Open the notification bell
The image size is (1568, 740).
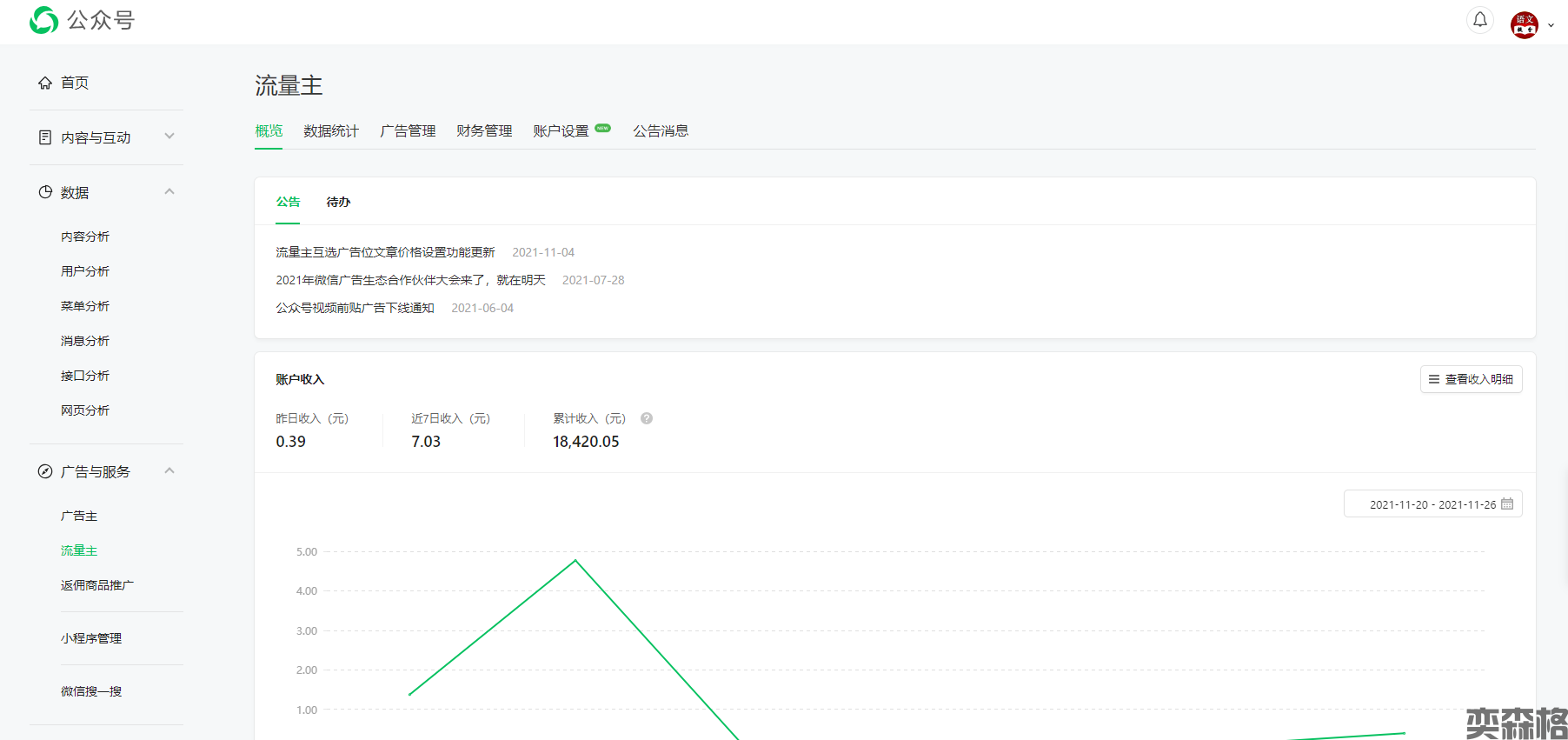1479,20
